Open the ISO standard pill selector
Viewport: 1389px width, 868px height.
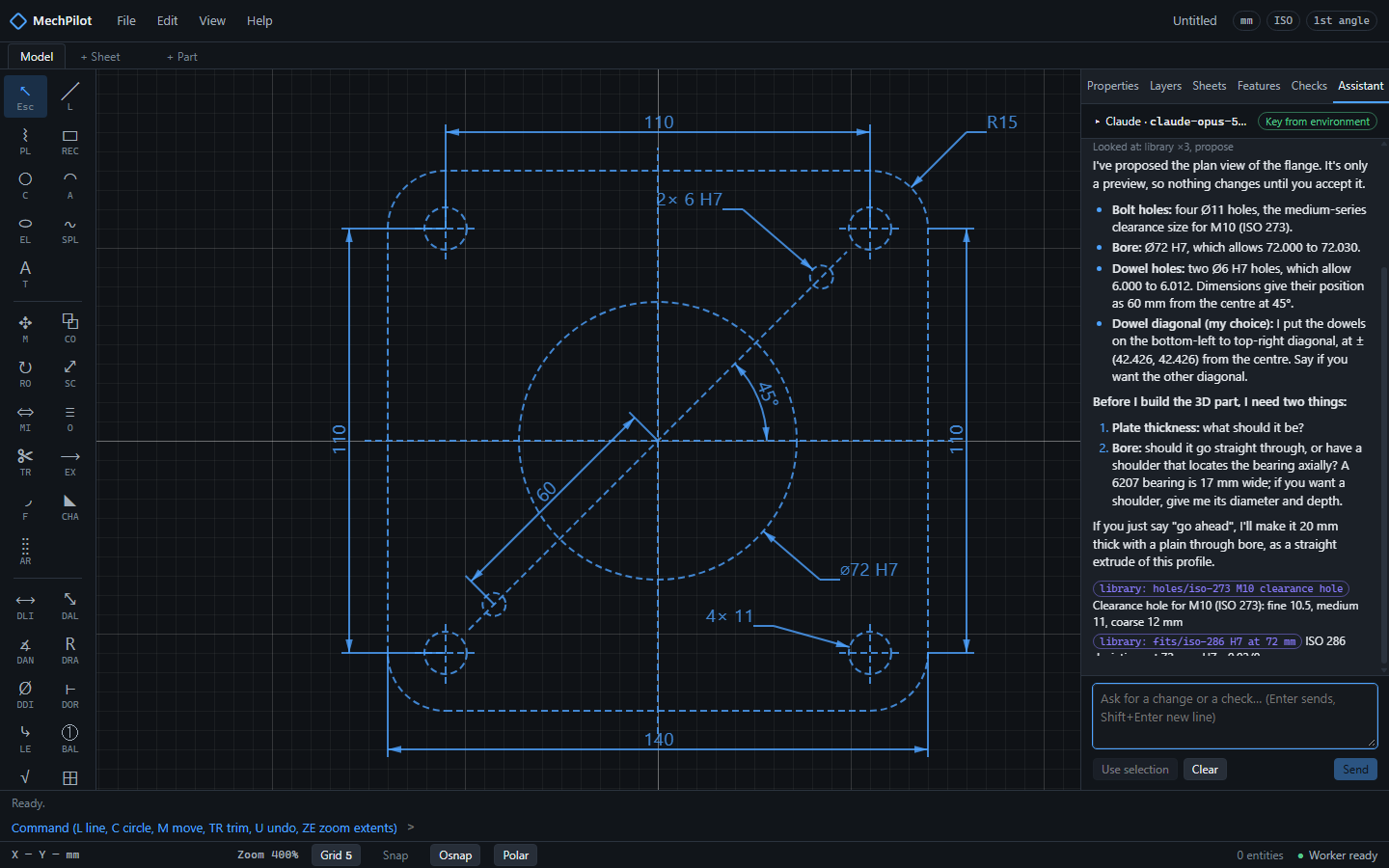coord(1283,20)
